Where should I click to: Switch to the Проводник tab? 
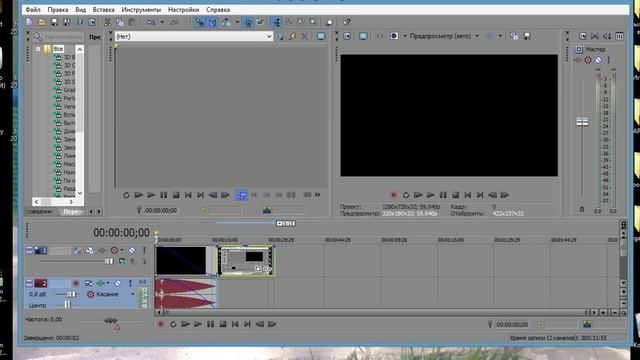(39, 211)
